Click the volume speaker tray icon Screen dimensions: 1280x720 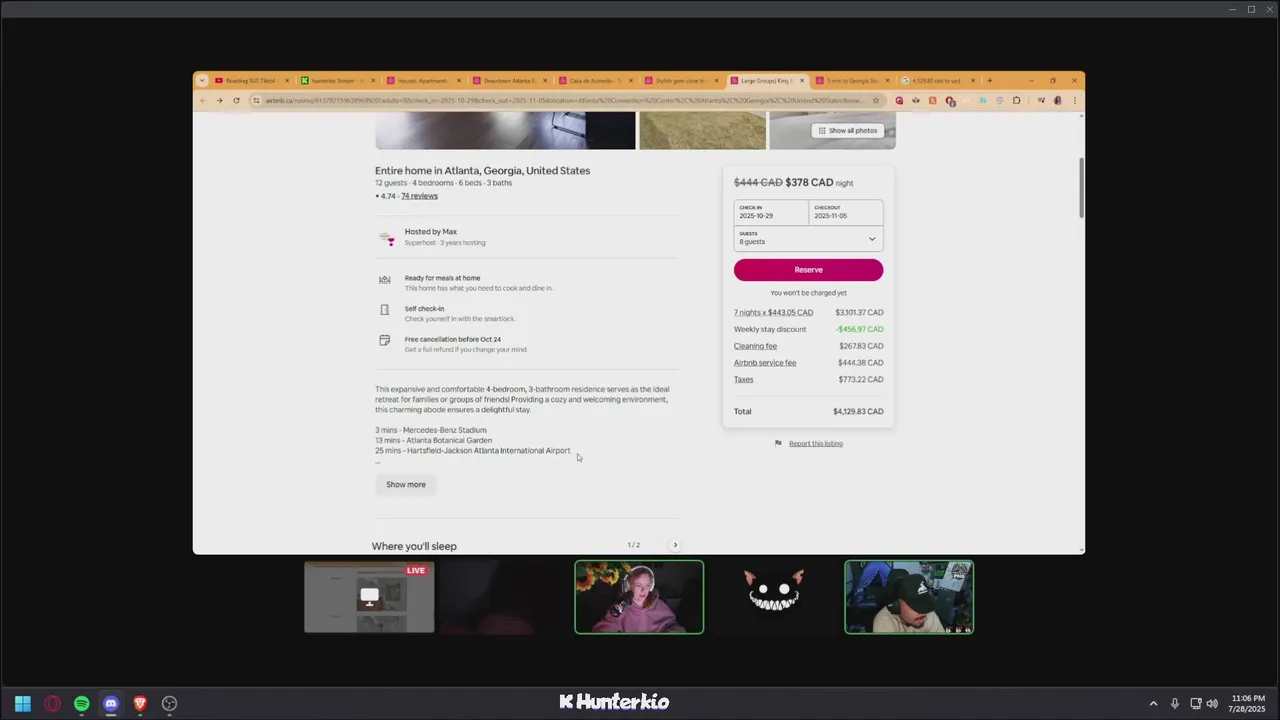[x=1212, y=704]
